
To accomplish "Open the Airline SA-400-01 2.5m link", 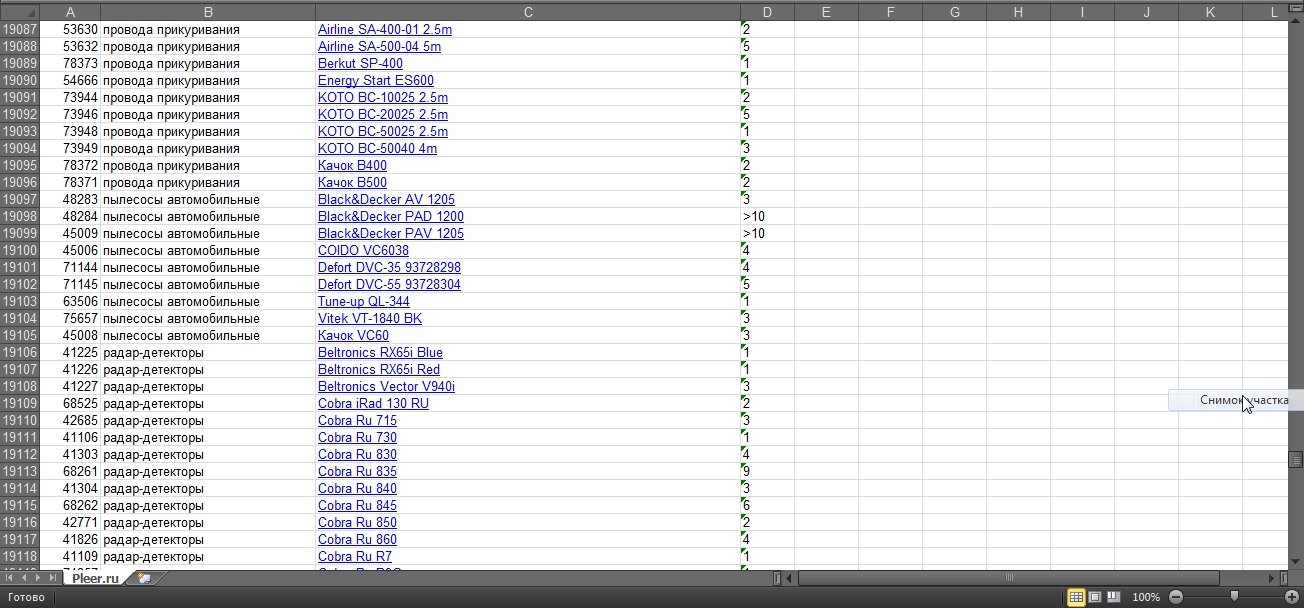I will point(385,30).
